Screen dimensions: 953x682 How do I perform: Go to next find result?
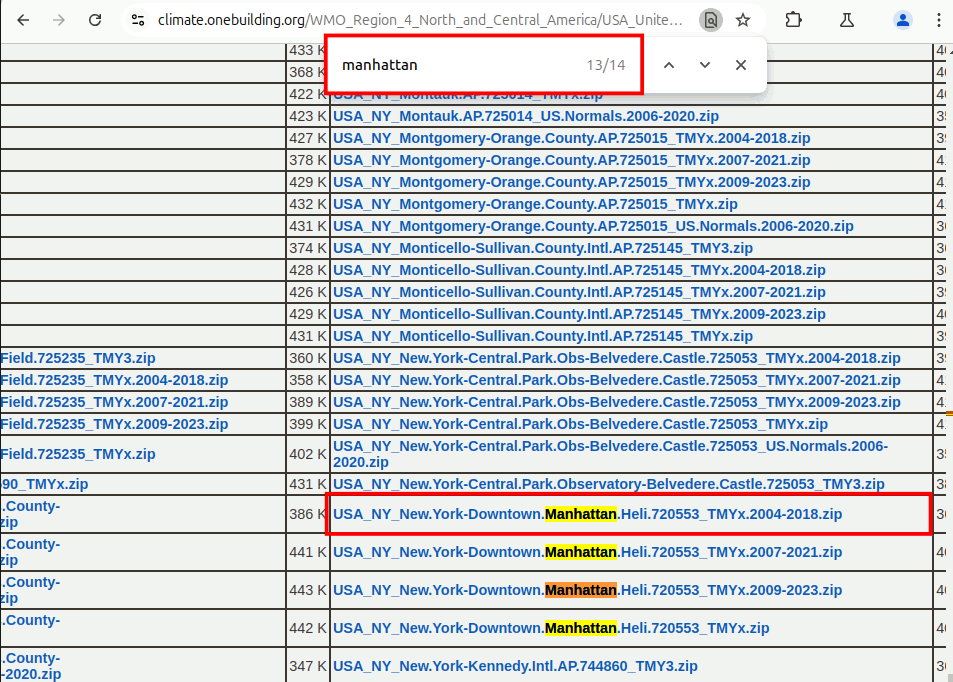point(705,65)
